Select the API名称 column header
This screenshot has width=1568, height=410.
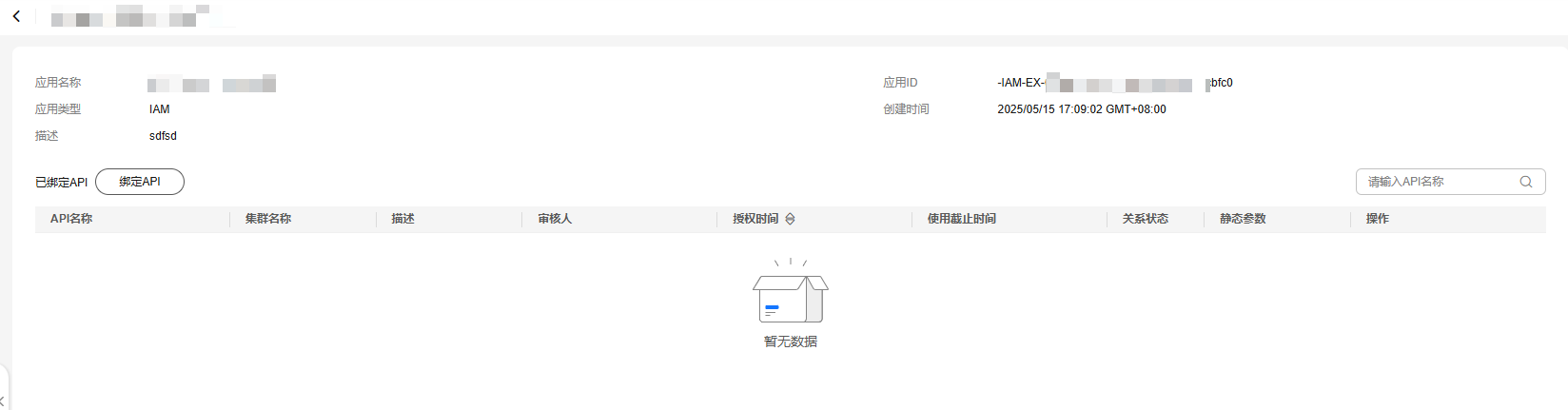click(71, 219)
